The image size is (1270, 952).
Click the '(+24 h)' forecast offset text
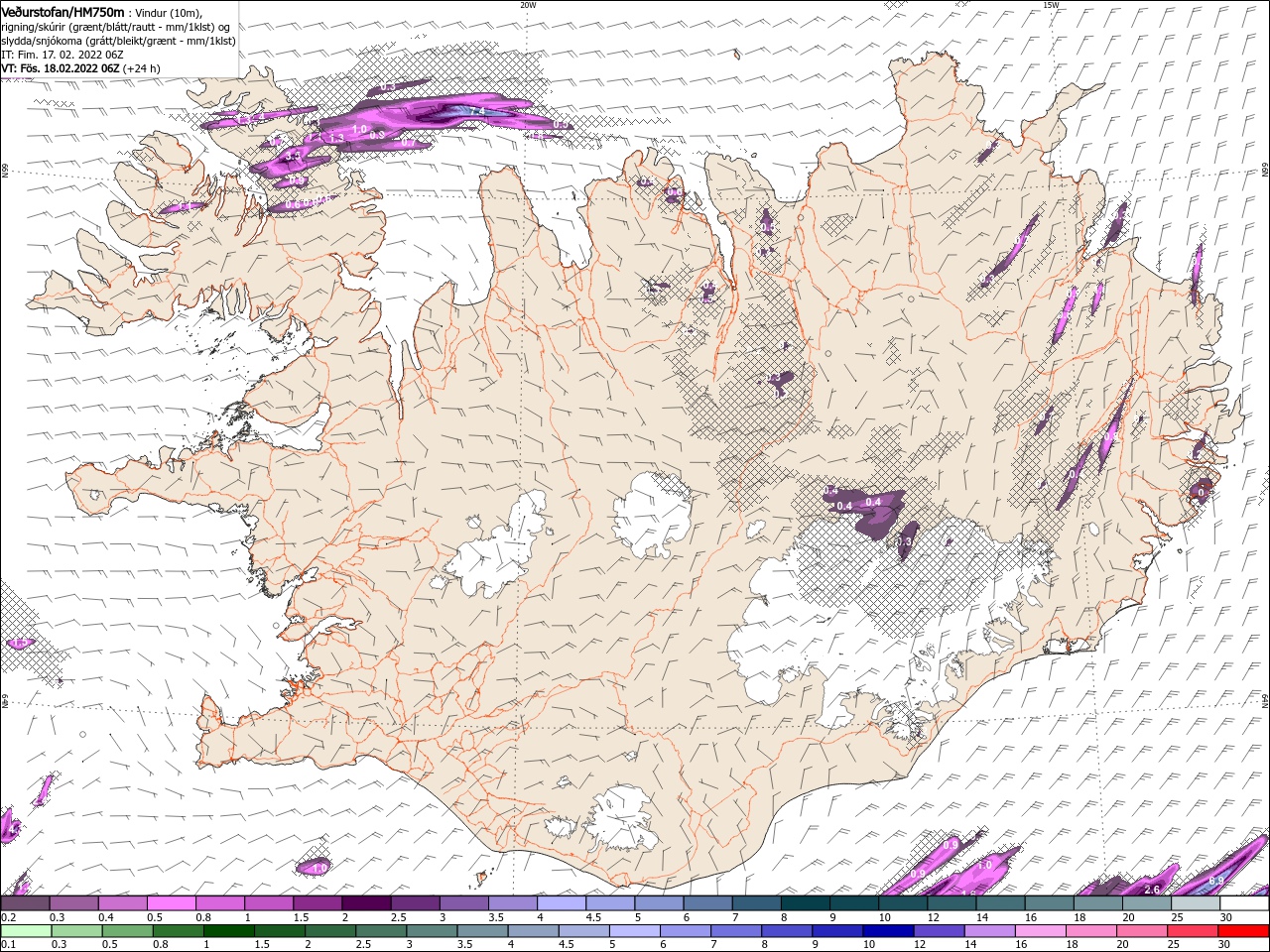pyautogui.click(x=142, y=68)
